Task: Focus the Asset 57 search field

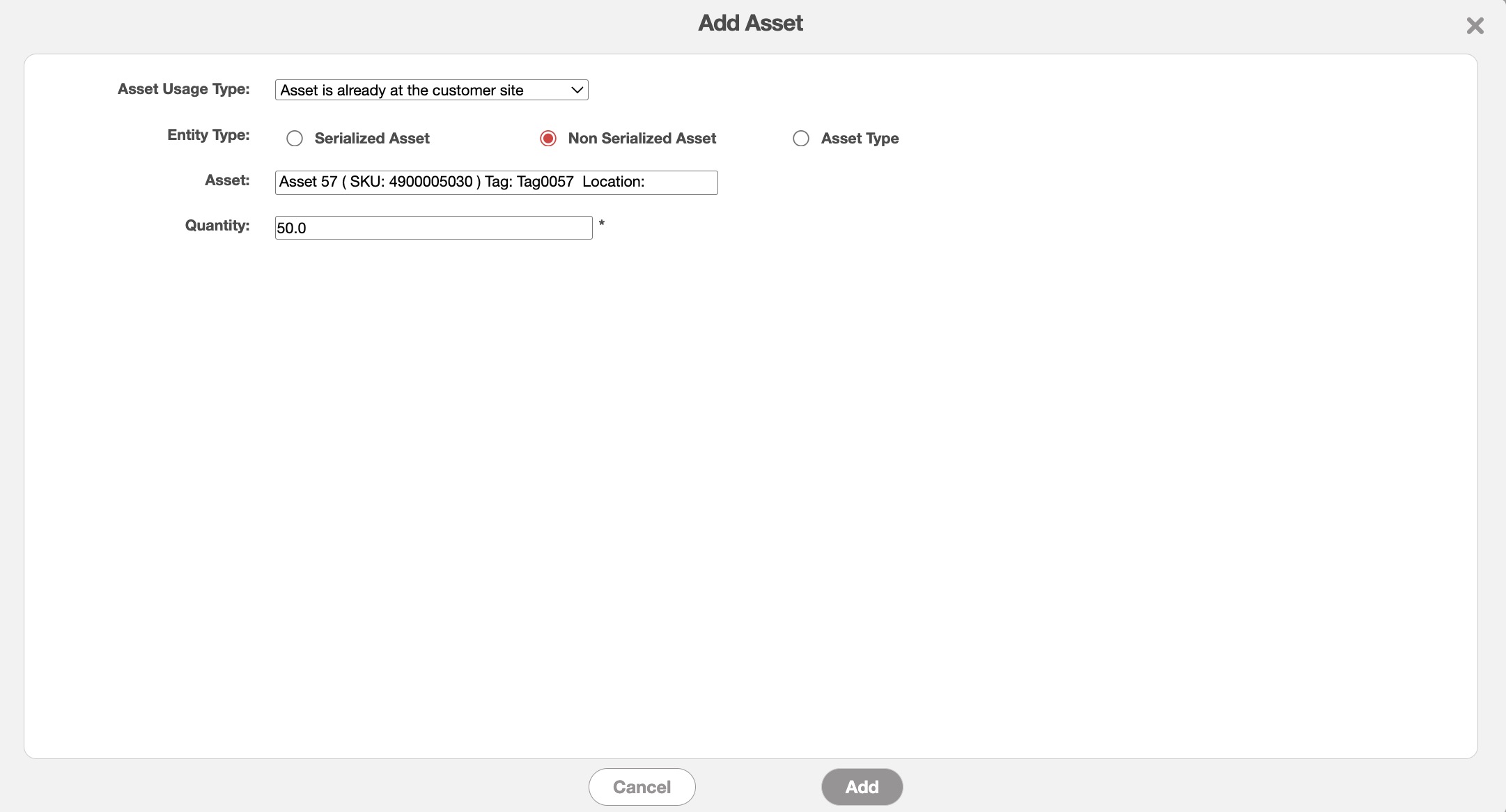Action: (496, 182)
